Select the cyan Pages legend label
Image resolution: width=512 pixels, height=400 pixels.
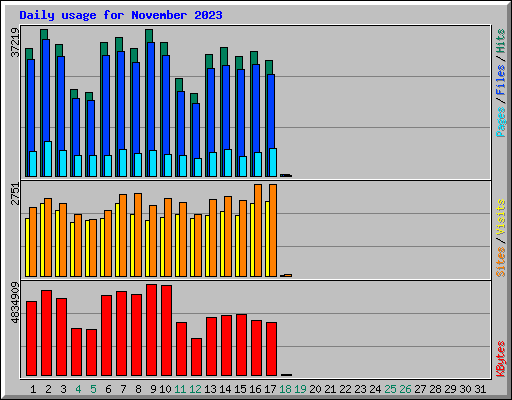500,122
